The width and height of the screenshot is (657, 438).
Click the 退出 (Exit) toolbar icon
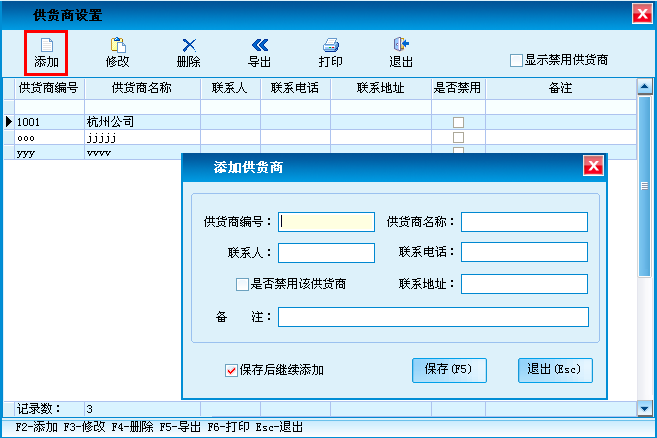point(401,52)
